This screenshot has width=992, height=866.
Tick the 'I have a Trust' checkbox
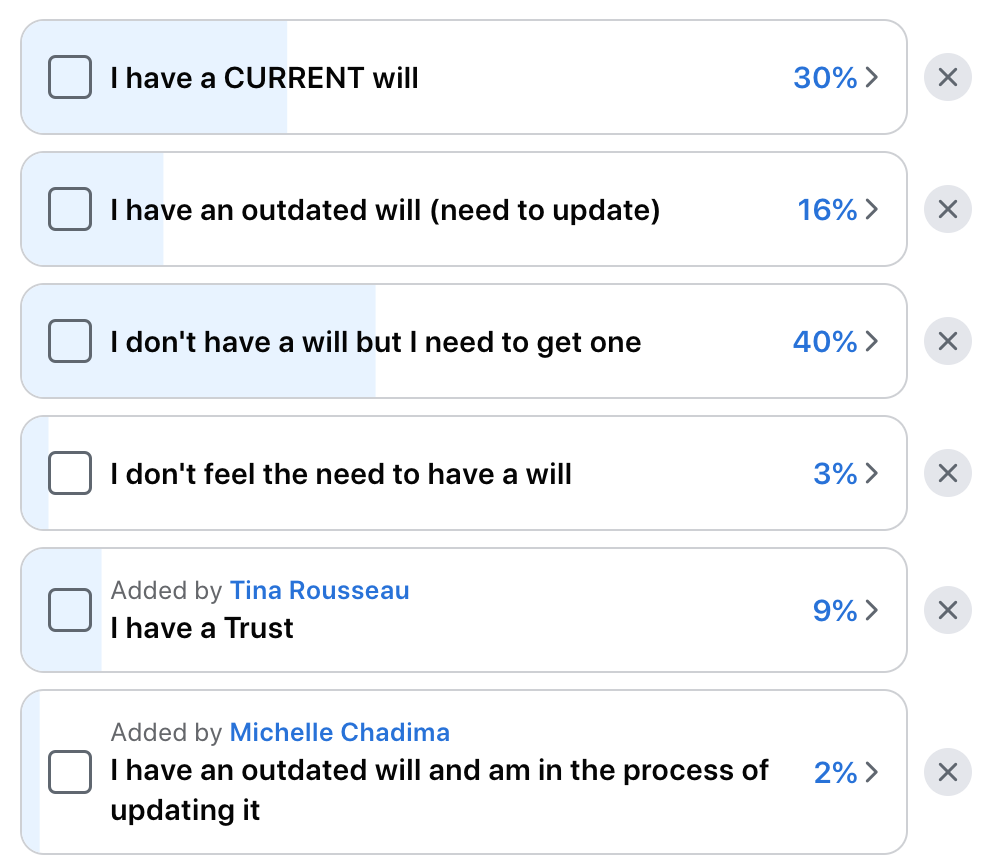click(70, 610)
